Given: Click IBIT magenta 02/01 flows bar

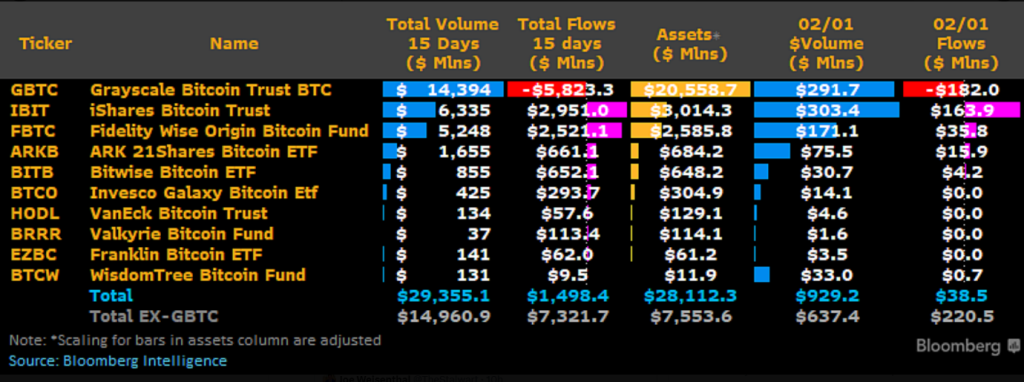Looking at the screenshot, I should pyautogui.click(x=995, y=110).
